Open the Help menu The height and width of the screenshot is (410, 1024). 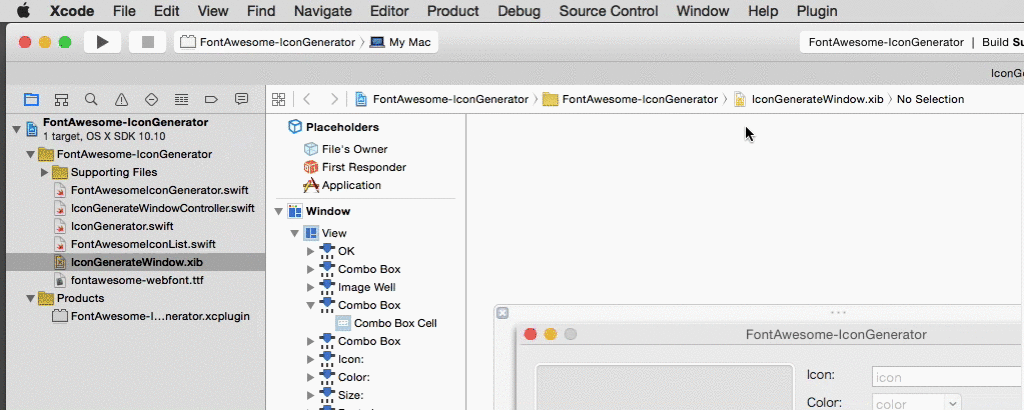763,11
